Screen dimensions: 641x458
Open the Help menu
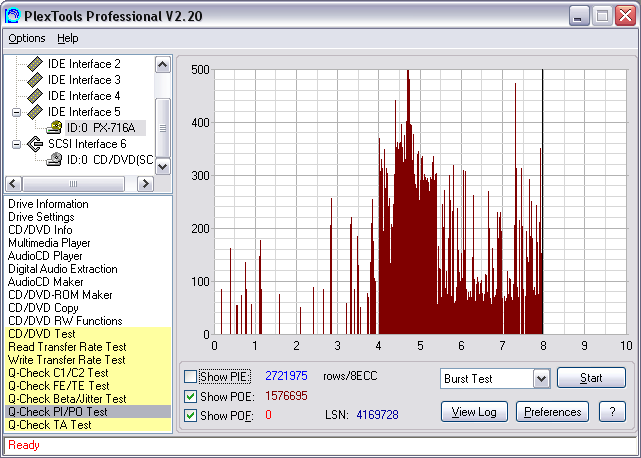(67, 38)
